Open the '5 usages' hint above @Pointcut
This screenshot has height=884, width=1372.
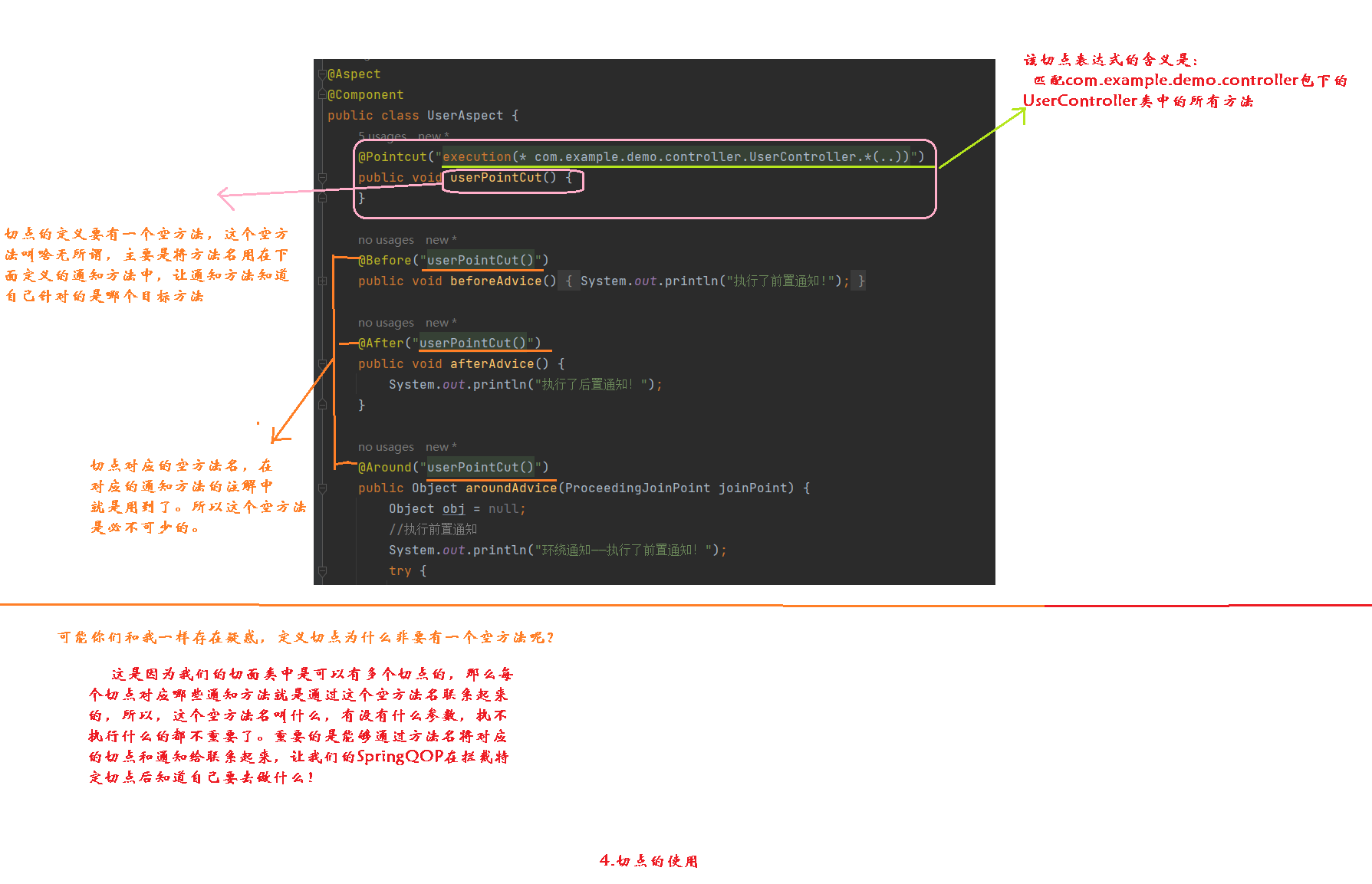[x=382, y=136]
